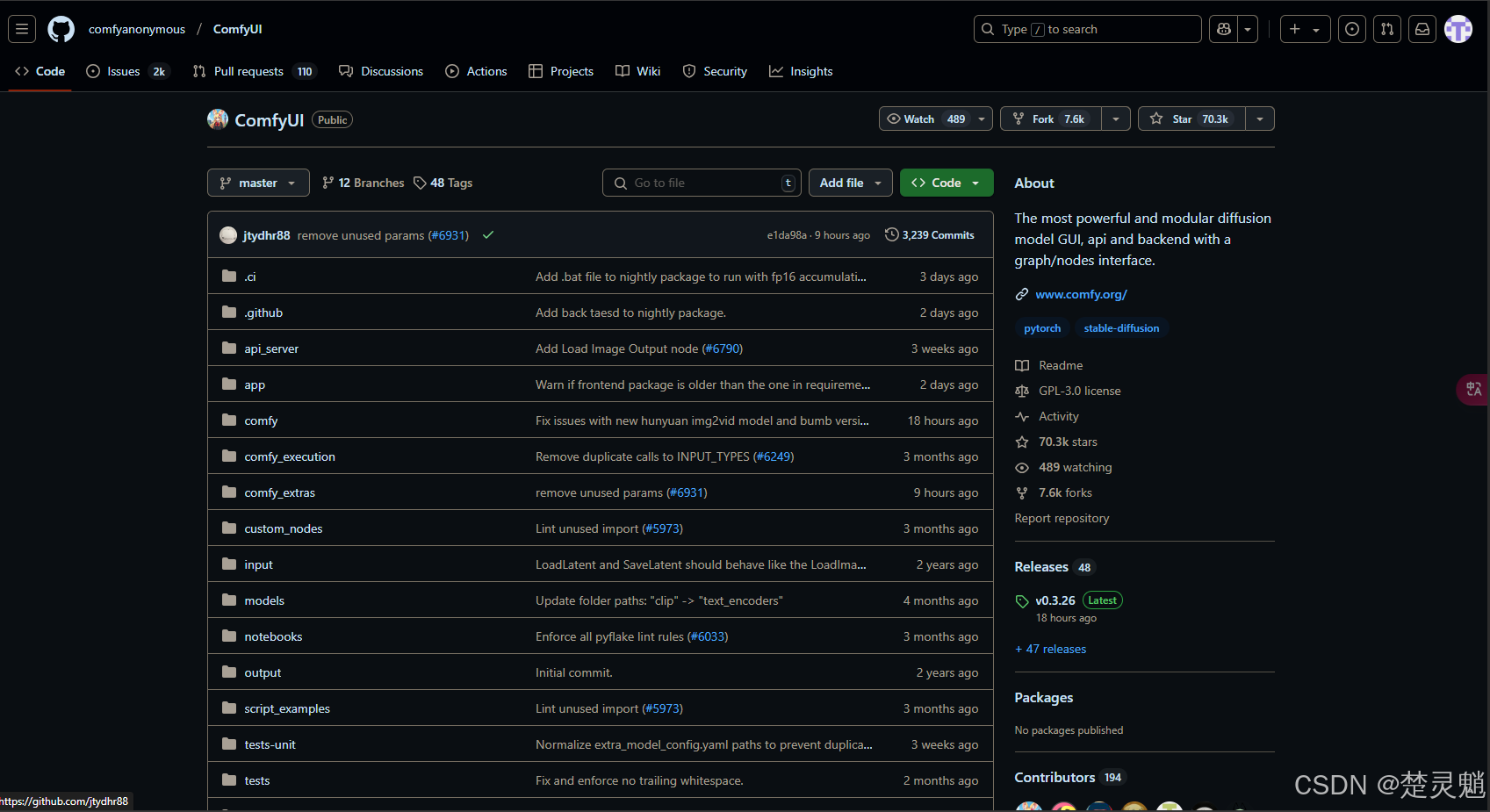The image size is (1490, 812).
Task: Open the issues shortcut icon in header
Action: click(x=1352, y=29)
